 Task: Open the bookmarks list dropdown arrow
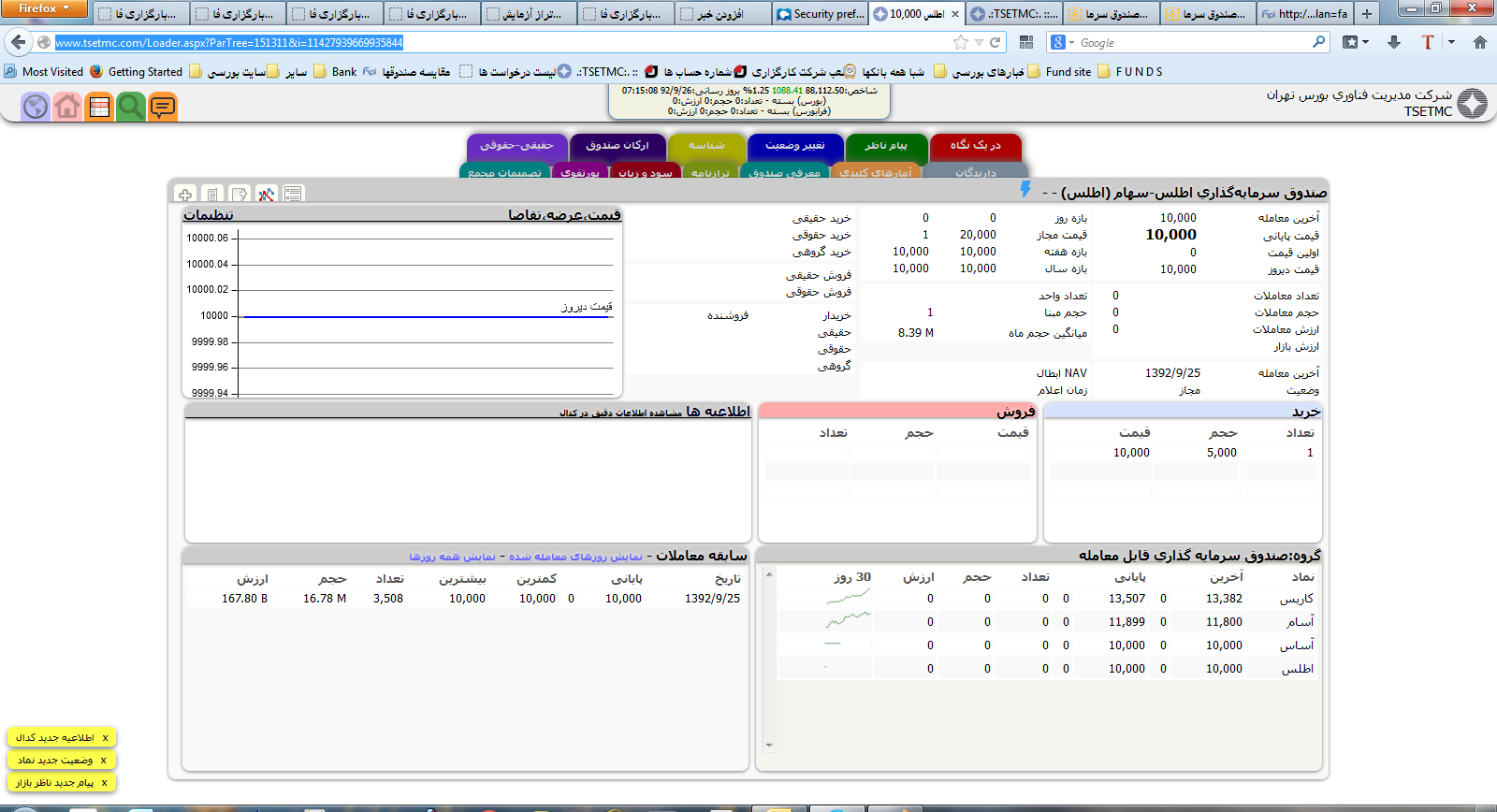[1366, 42]
